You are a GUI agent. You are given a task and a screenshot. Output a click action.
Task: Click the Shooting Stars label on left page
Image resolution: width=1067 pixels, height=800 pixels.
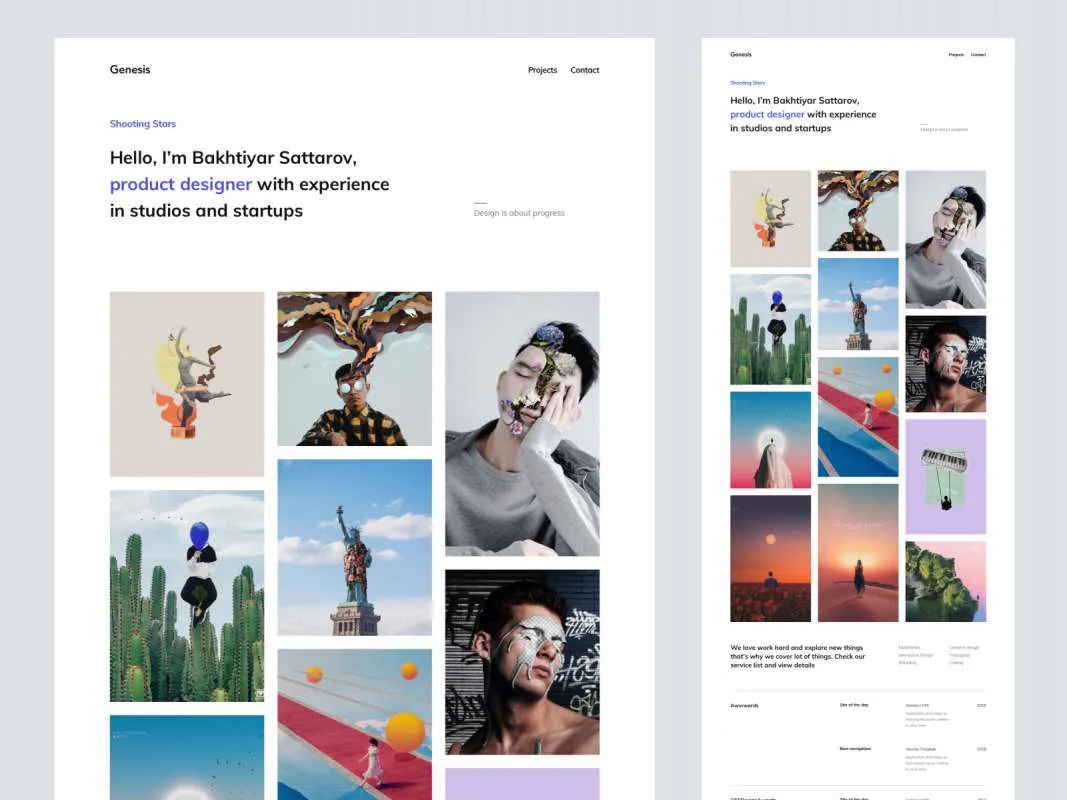pos(143,124)
